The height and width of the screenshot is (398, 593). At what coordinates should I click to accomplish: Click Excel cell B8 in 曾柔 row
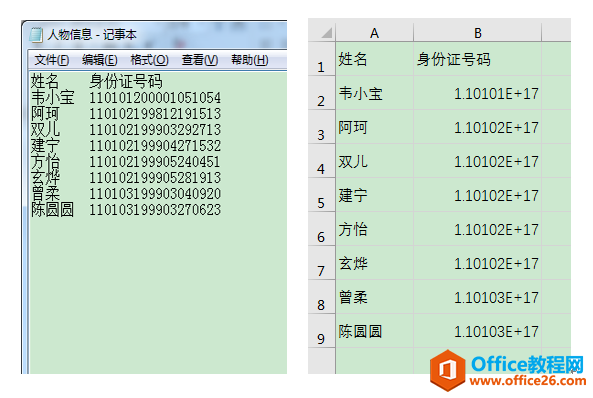click(478, 297)
